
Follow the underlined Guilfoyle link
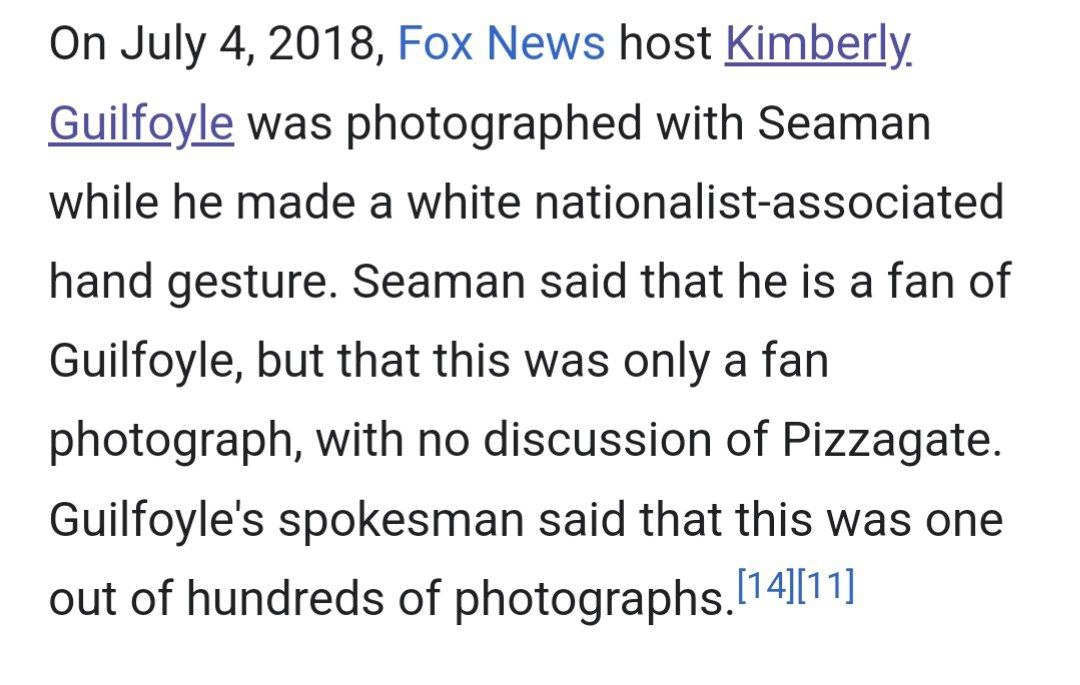141,126
